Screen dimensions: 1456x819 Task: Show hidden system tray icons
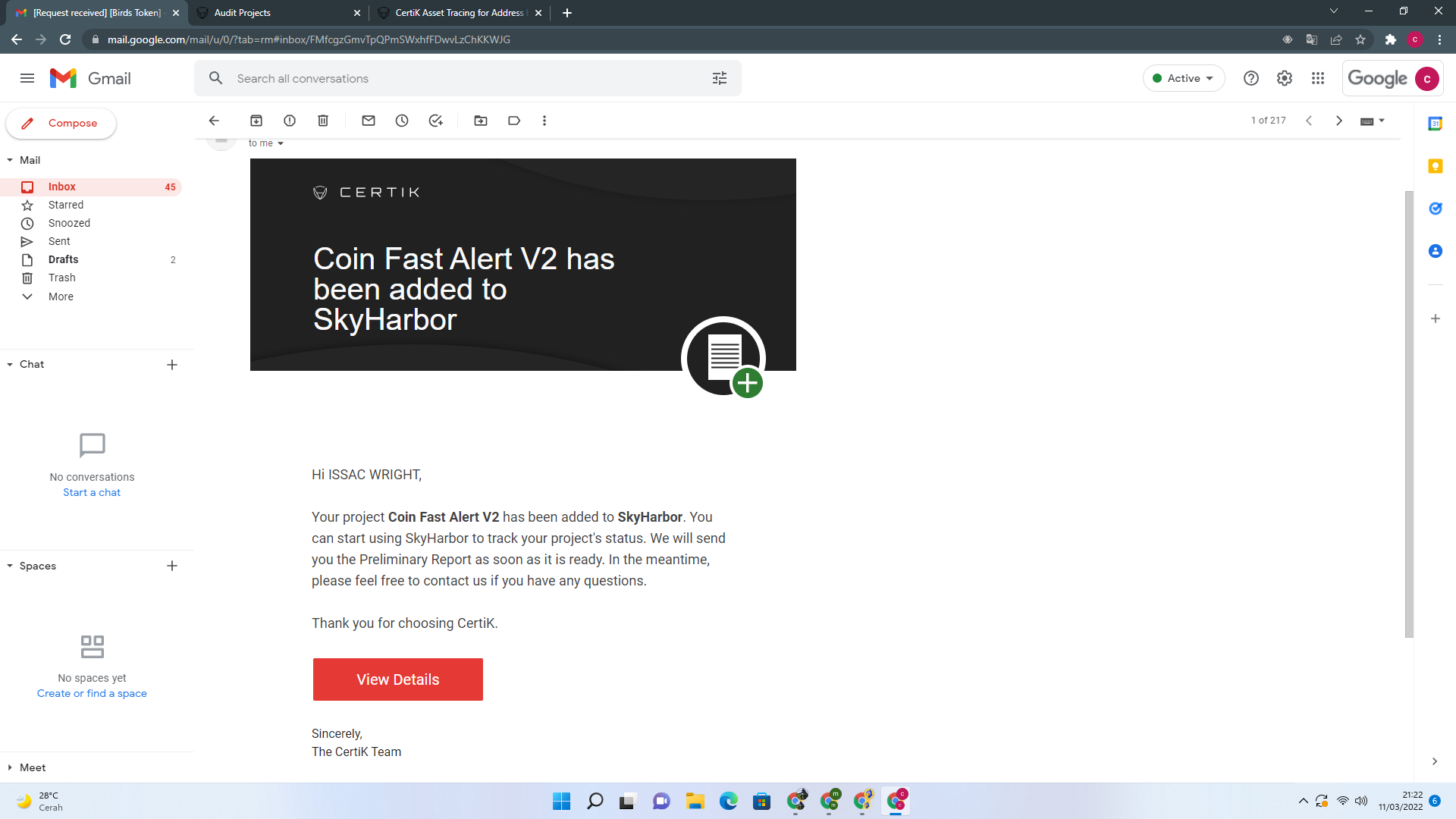[x=1303, y=801]
